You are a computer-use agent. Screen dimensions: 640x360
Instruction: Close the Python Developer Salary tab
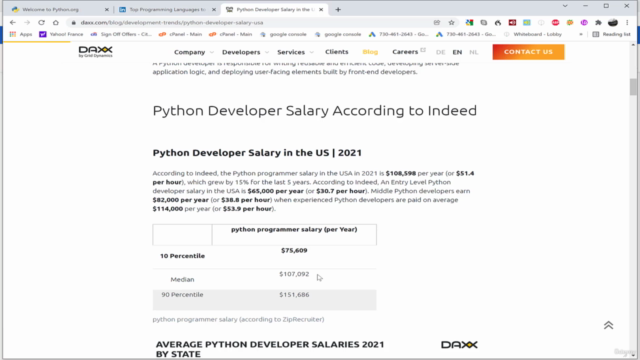(321, 9)
